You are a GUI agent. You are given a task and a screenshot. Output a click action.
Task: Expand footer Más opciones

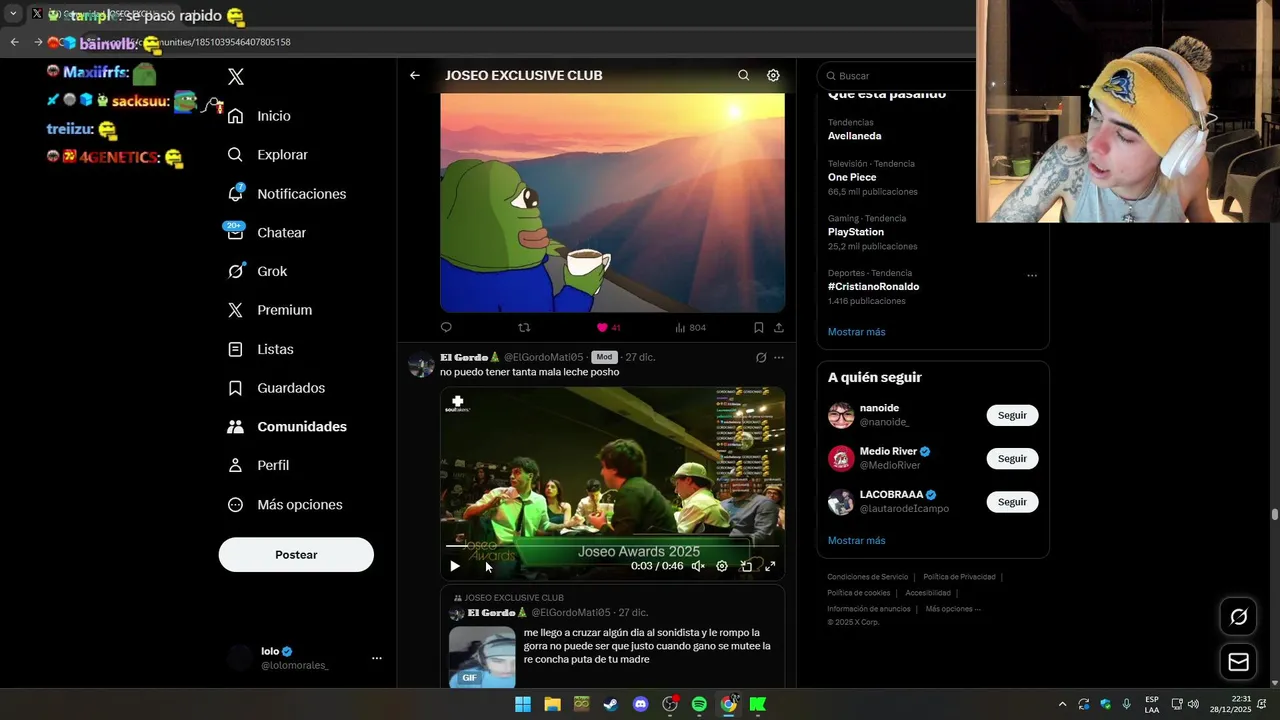click(x=953, y=609)
